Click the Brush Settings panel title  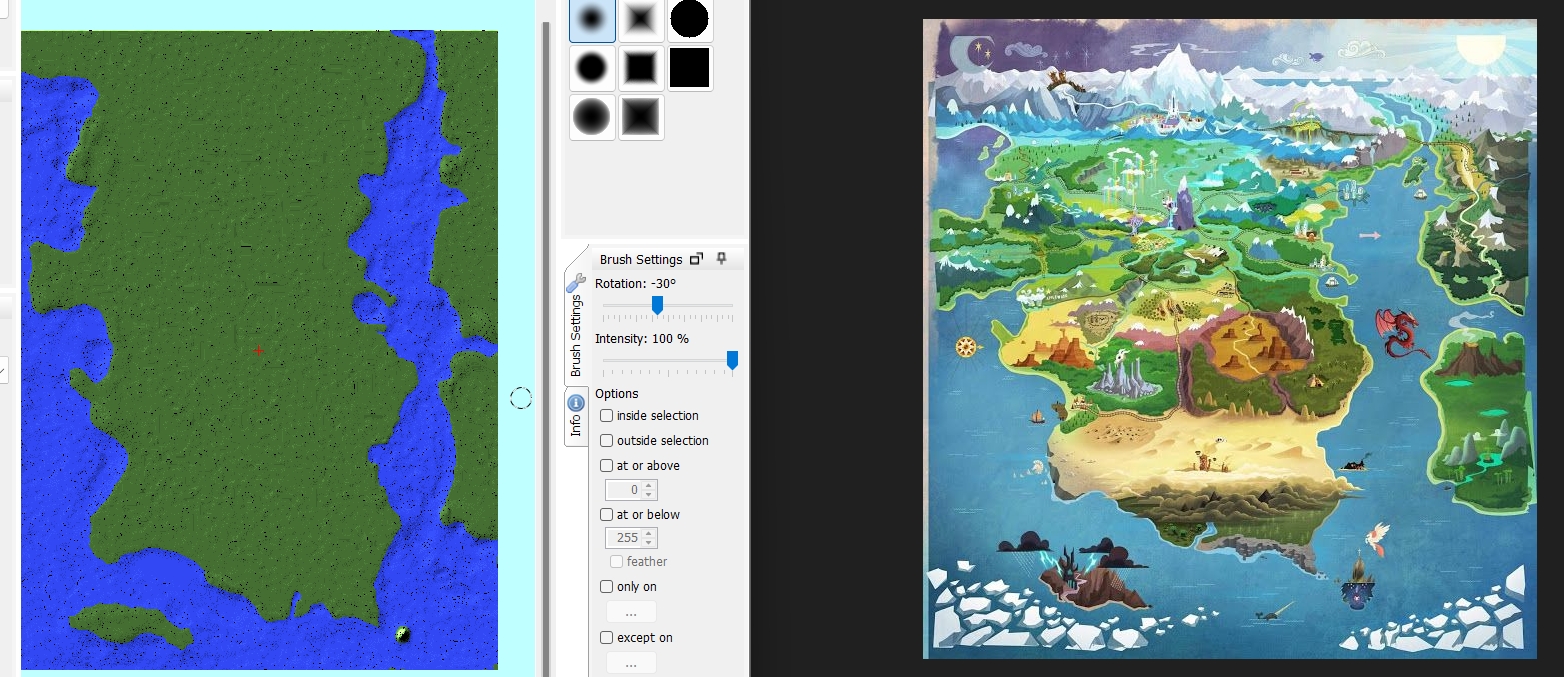click(641, 259)
